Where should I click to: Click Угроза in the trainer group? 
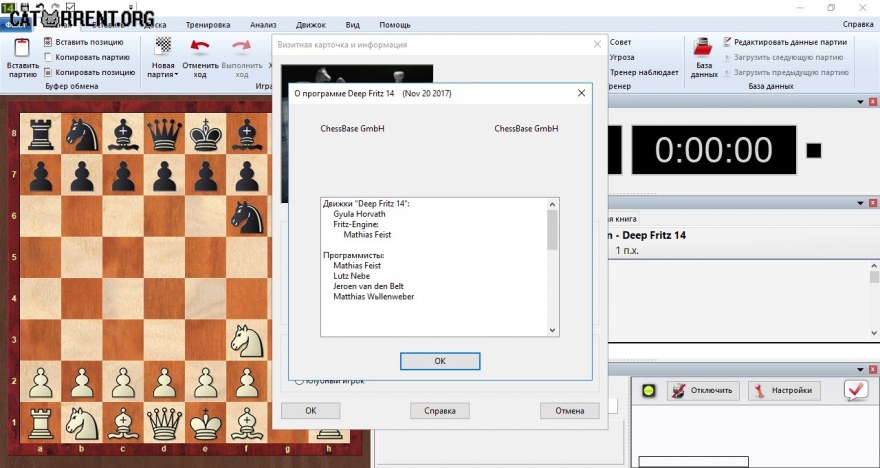click(x=622, y=57)
